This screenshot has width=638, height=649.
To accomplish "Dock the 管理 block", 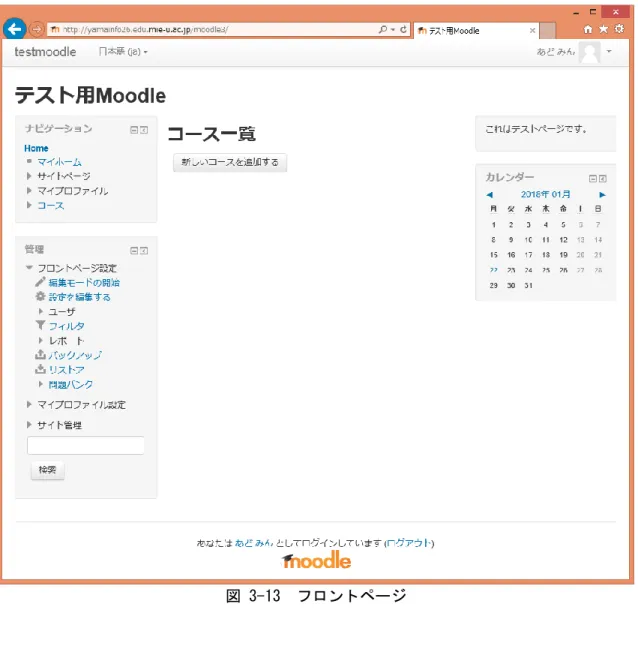I will click(144, 251).
